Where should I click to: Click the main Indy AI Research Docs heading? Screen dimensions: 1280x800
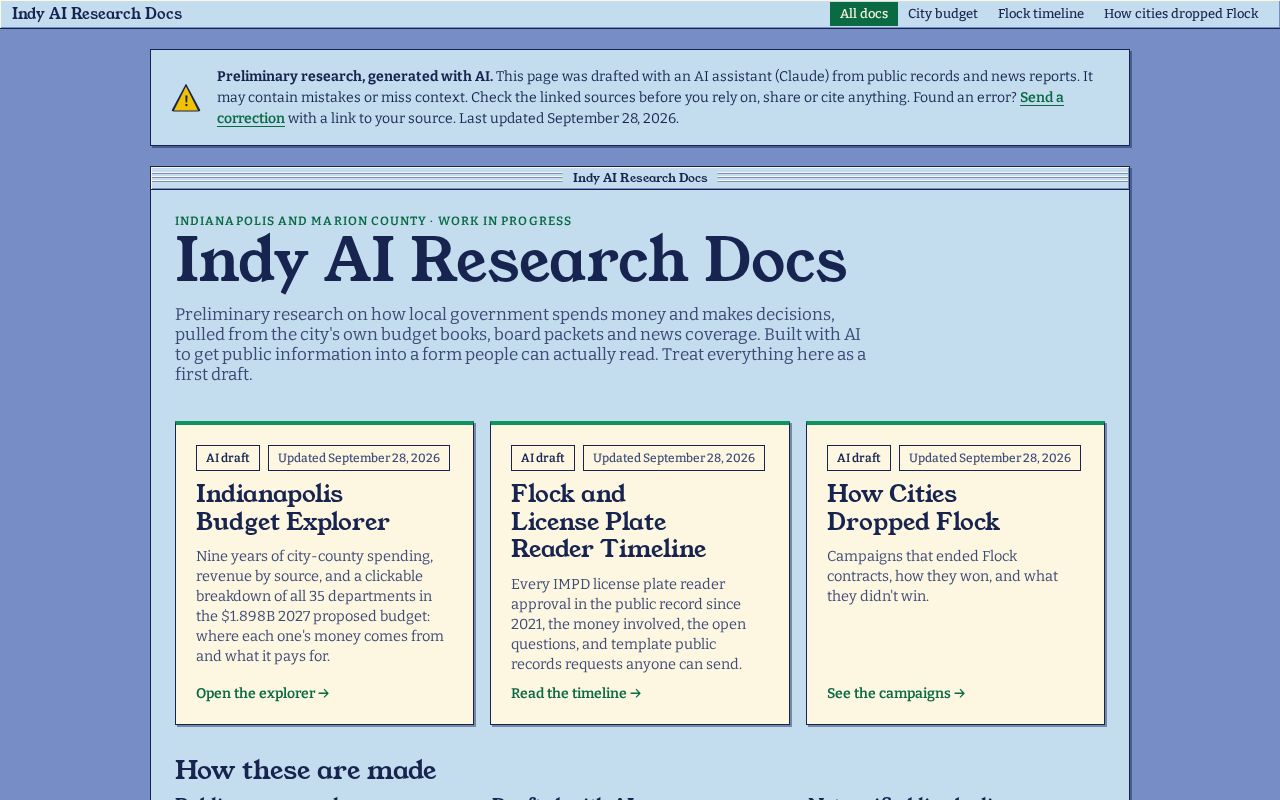tap(511, 260)
